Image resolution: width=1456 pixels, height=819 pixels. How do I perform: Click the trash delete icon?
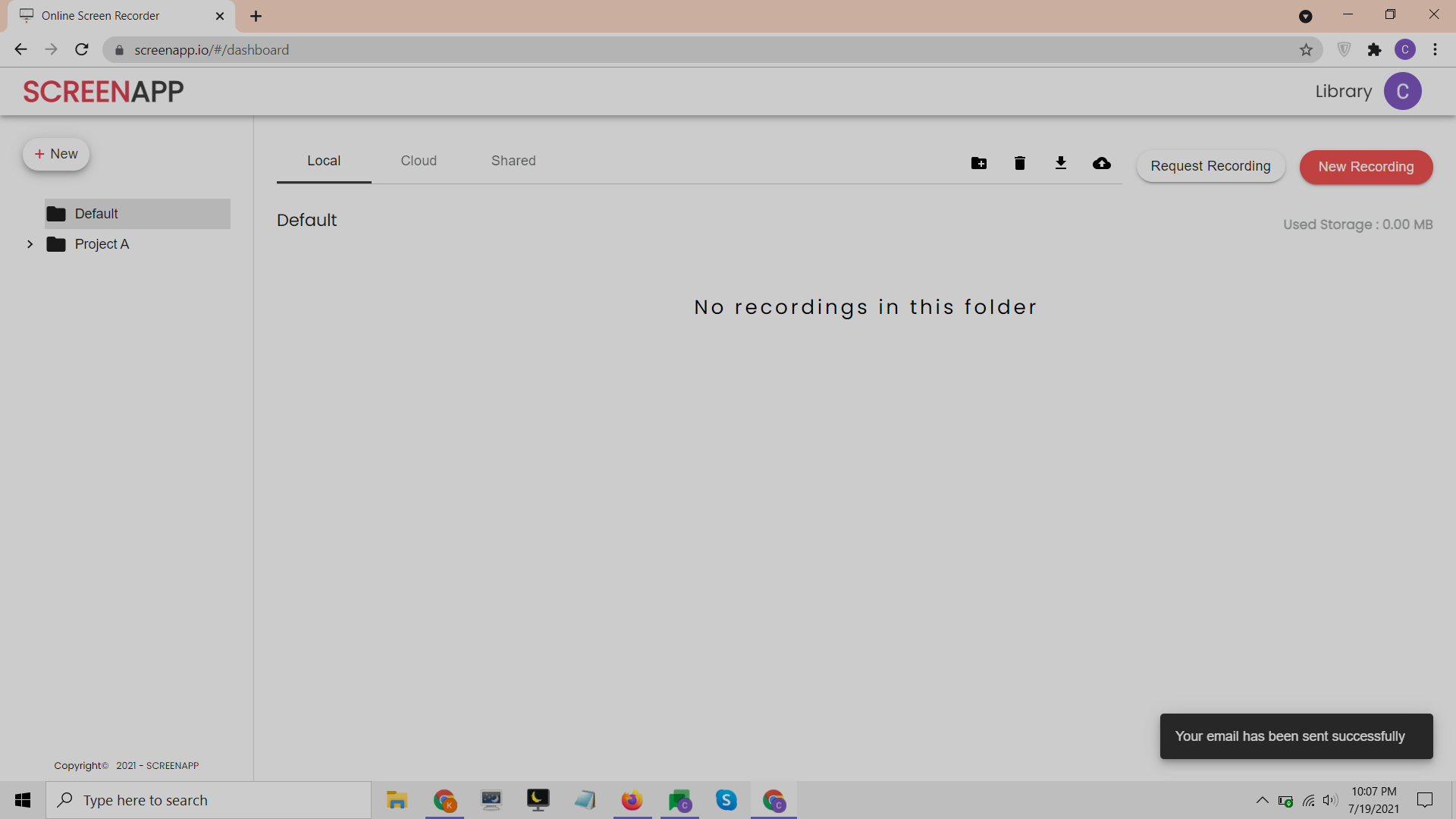pos(1020,163)
